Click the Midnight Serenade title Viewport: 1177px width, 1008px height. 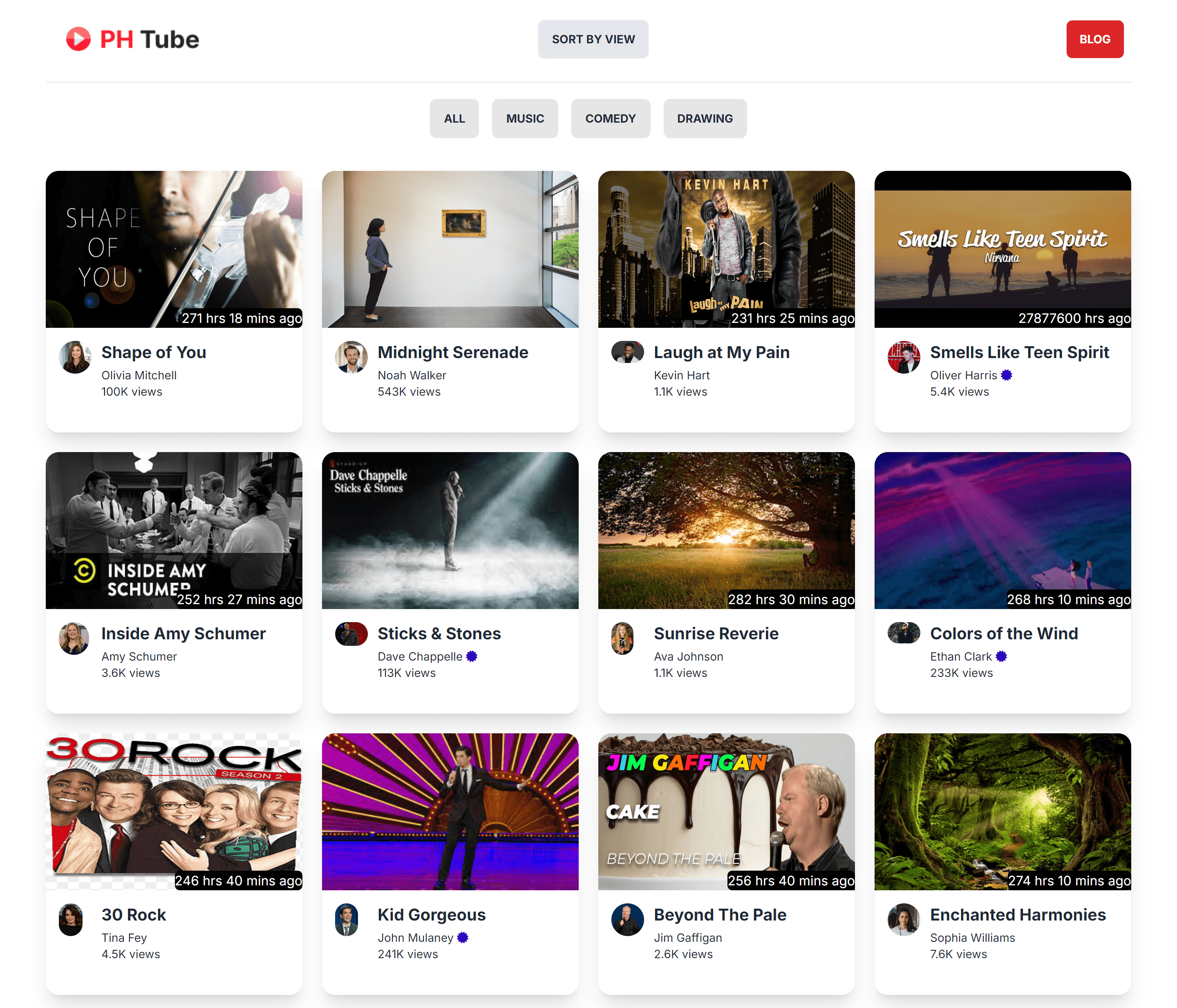click(x=453, y=352)
